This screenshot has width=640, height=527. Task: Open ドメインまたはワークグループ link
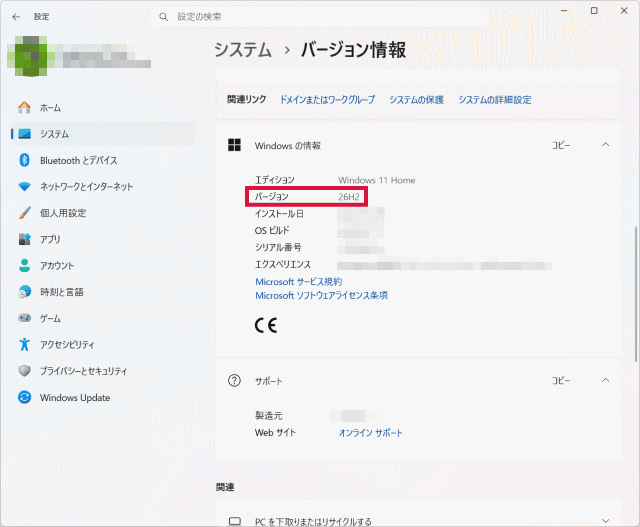pyautogui.click(x=327, y=100)
